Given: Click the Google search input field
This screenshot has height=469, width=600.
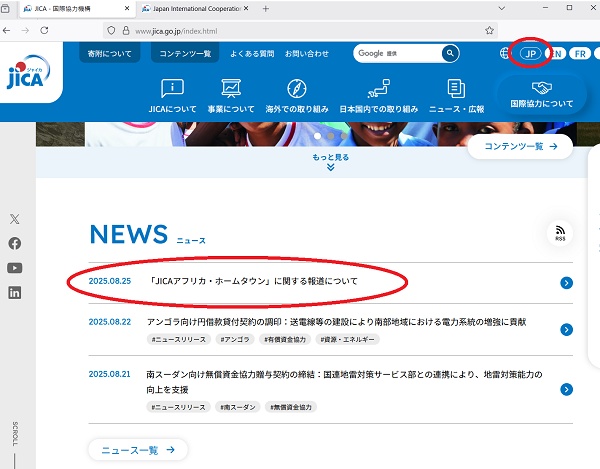Looking at the screenshot, I should pos(398,53).
